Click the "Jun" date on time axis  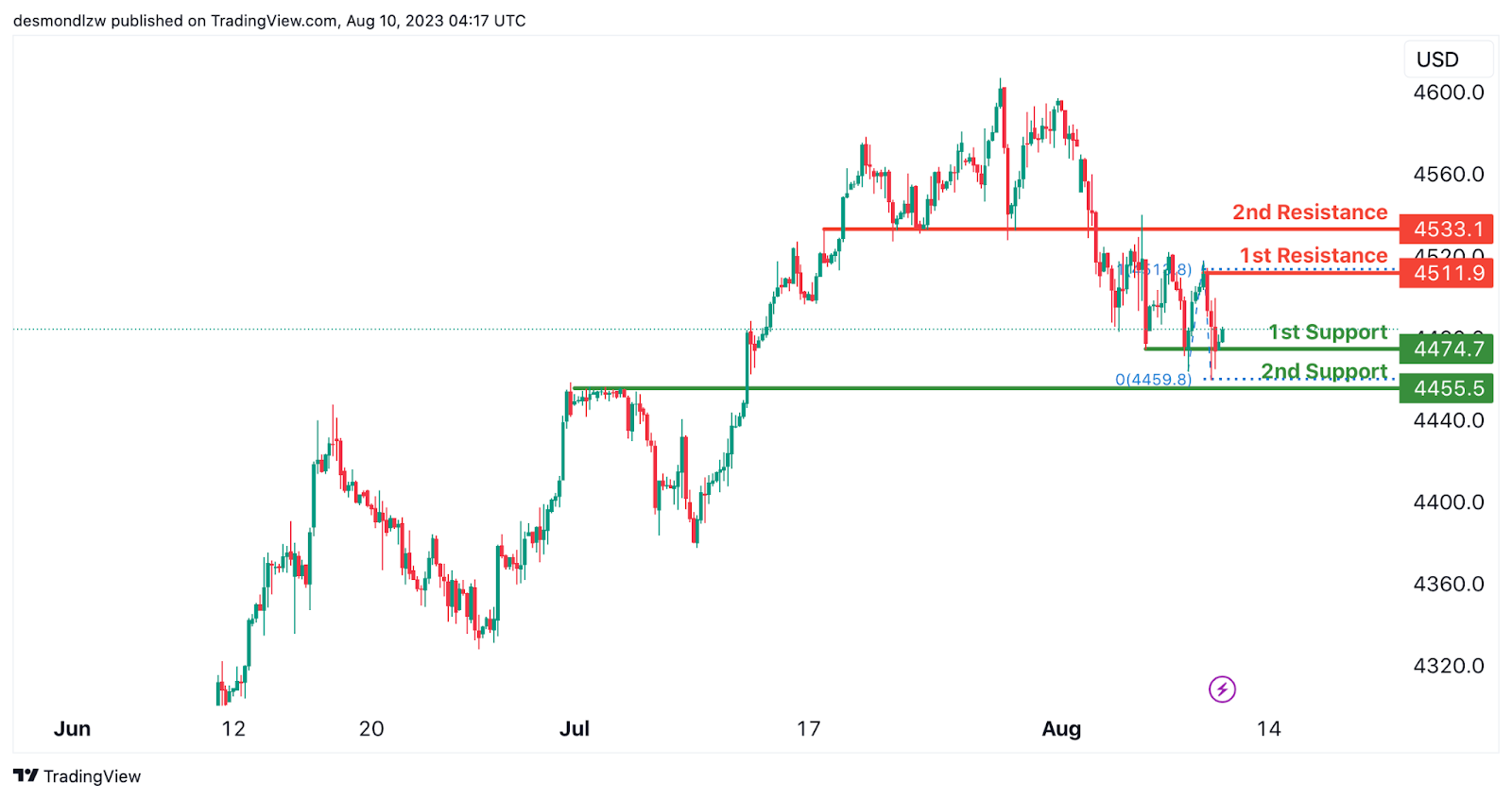pyautogui.click(x=72, y=729)
